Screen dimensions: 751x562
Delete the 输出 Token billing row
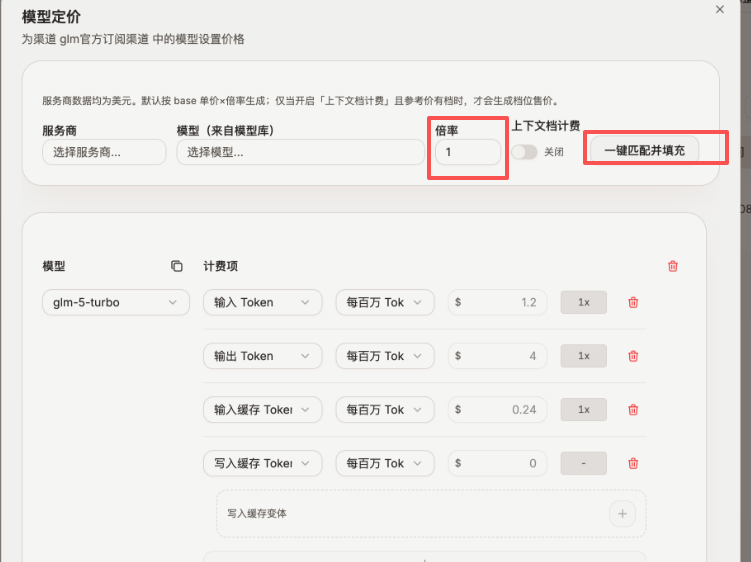point(633,356)
